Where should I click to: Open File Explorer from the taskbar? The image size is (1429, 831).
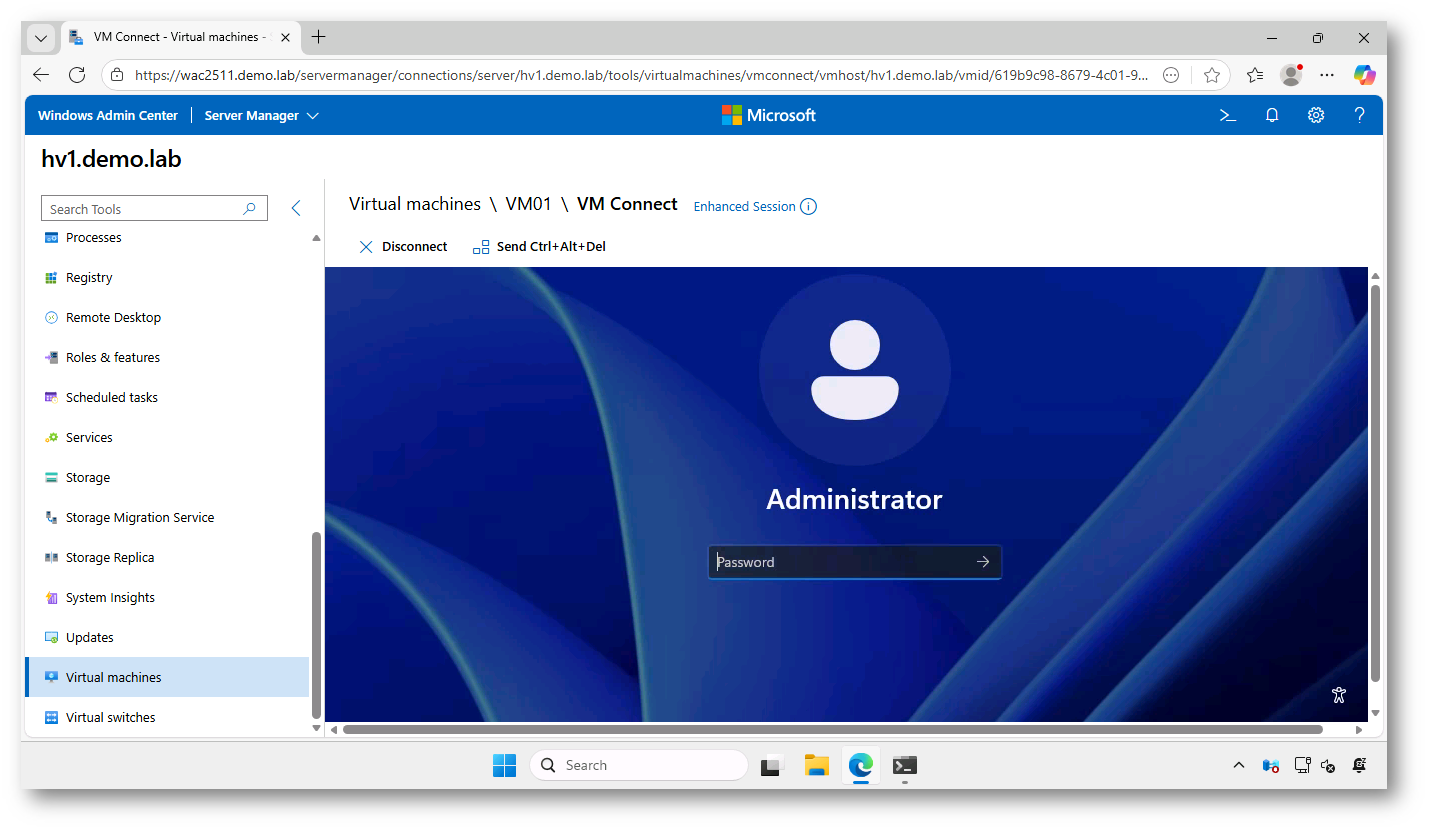(817, 766)
